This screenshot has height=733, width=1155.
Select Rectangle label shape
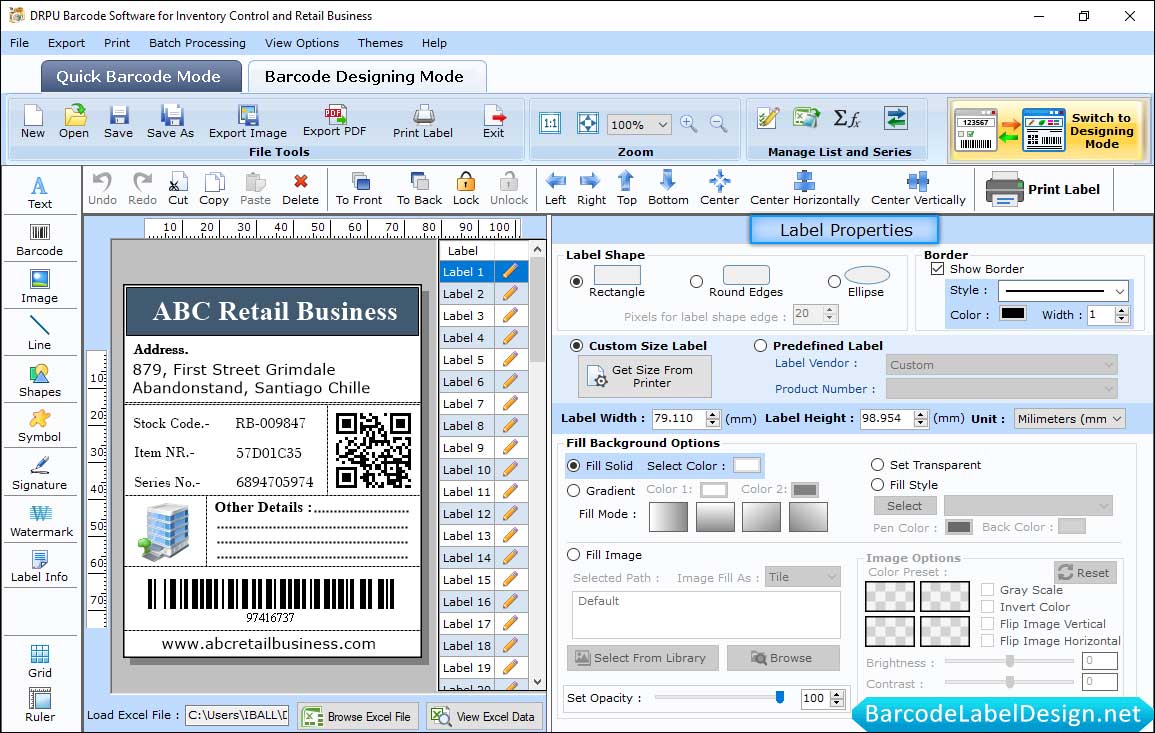[x=577, y=281]
